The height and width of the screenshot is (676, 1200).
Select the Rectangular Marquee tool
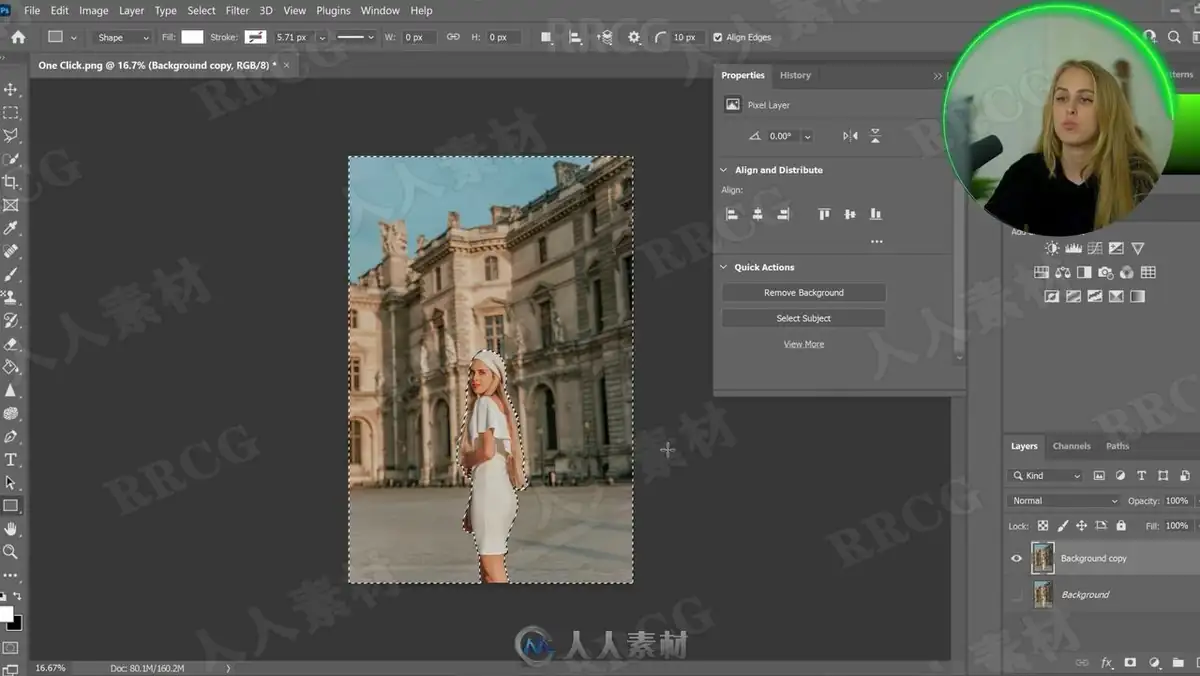[11, 113]
